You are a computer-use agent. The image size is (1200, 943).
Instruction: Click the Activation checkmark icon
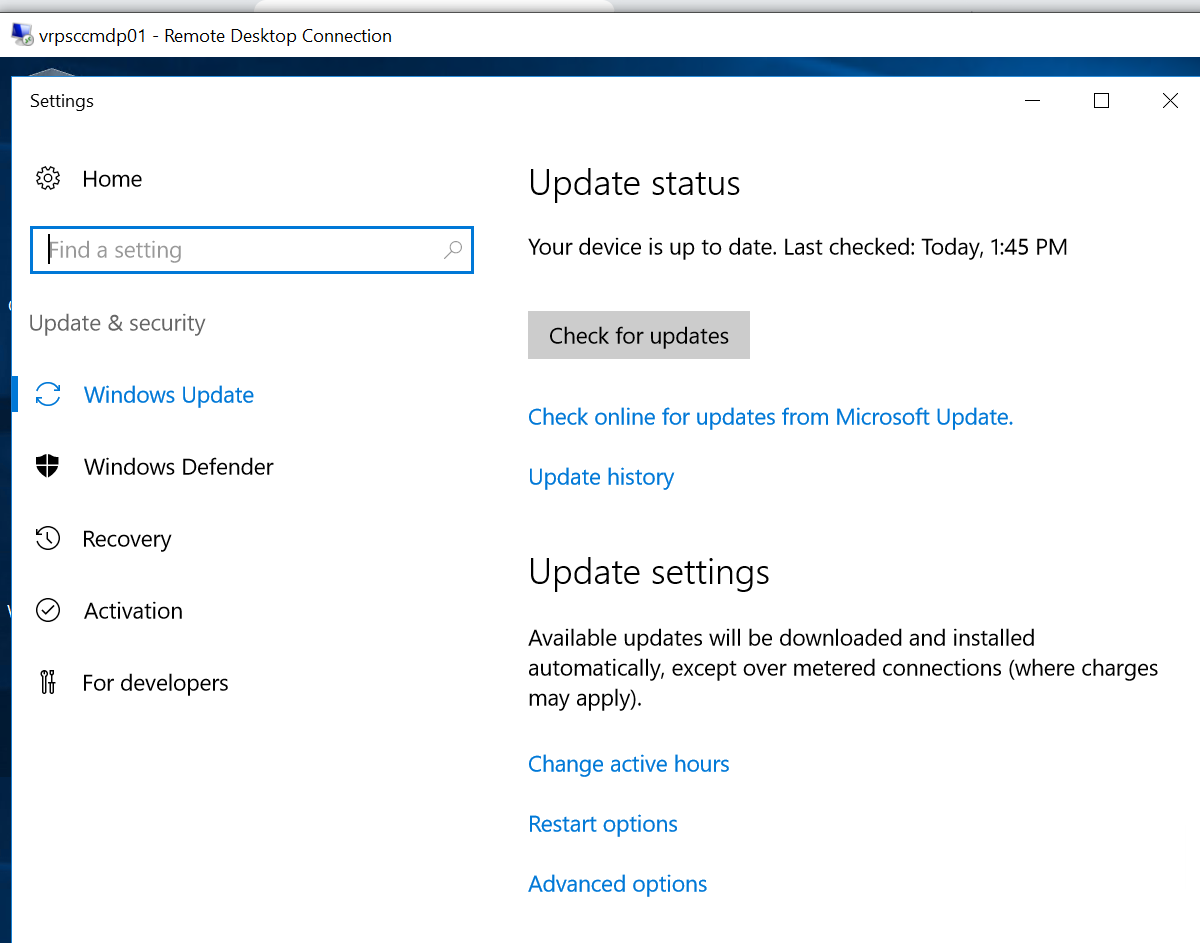click(x=47, y=611)
